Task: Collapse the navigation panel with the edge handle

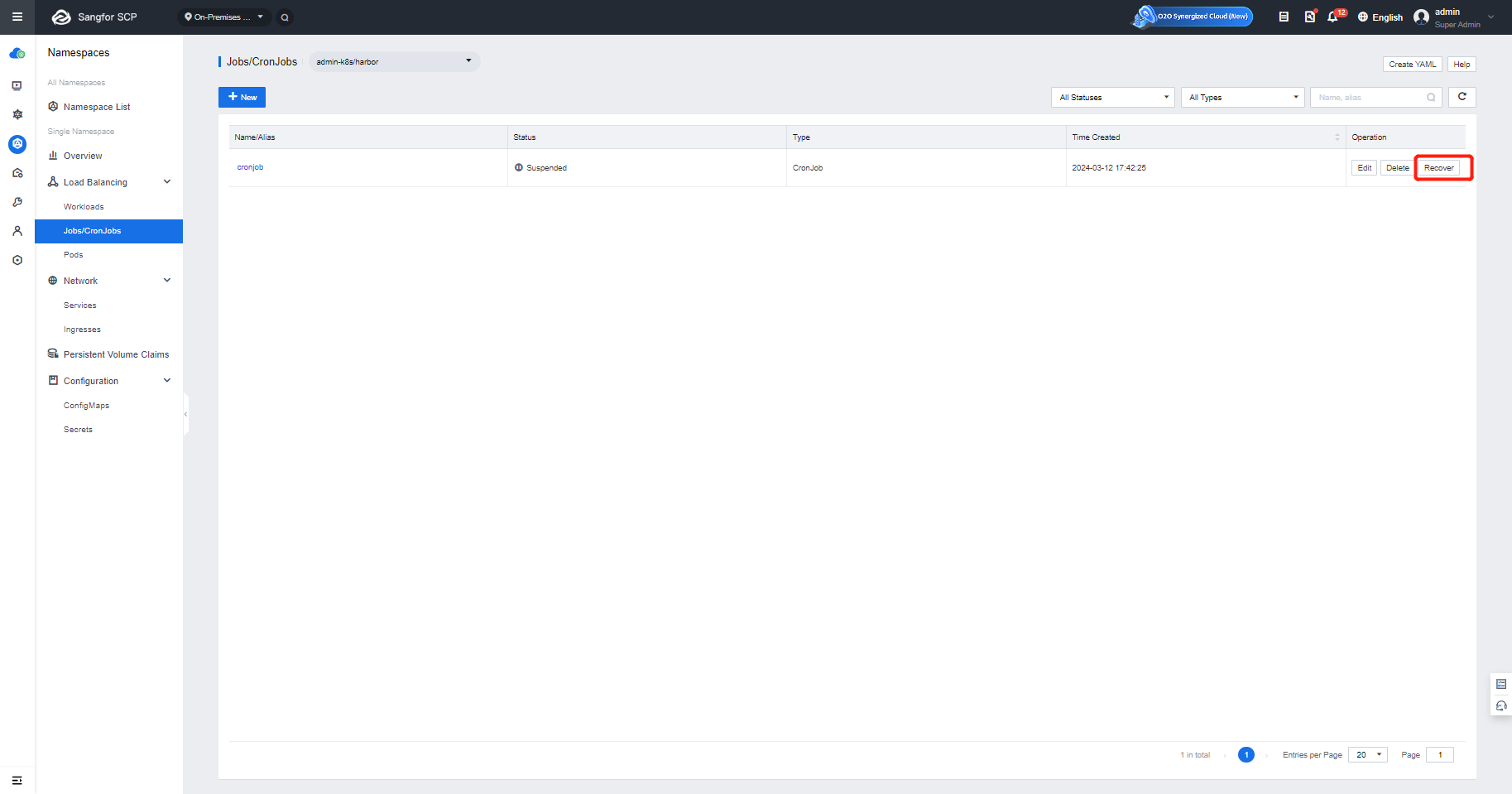Action: 186,414
